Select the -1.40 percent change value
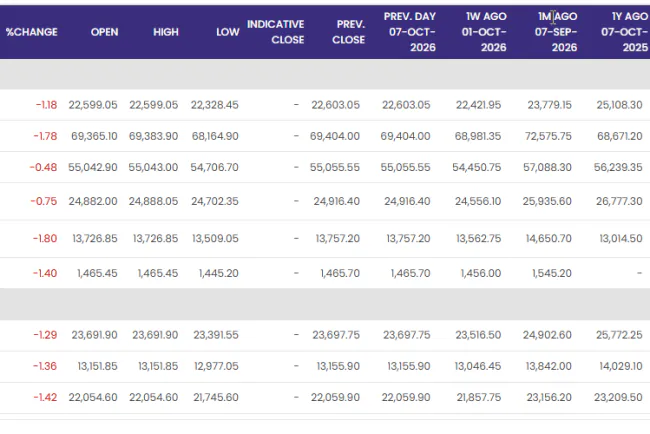650x434 pixels. [45, 273]
